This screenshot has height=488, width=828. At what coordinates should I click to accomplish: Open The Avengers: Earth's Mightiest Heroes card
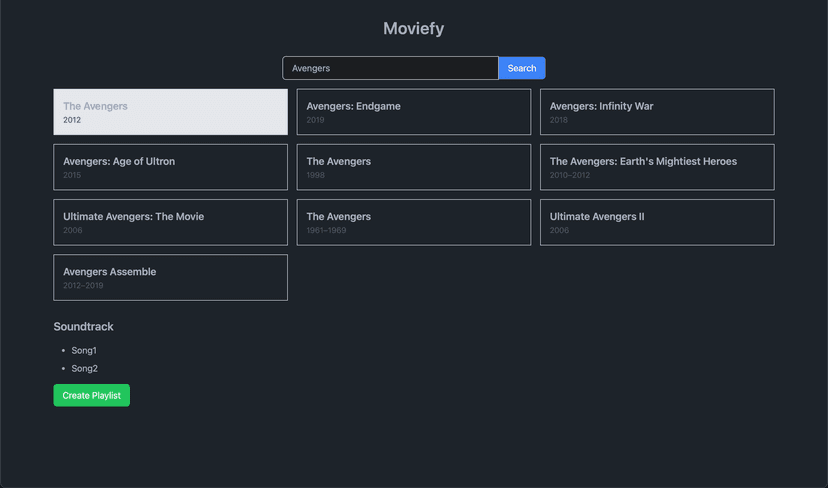[656, 167]
